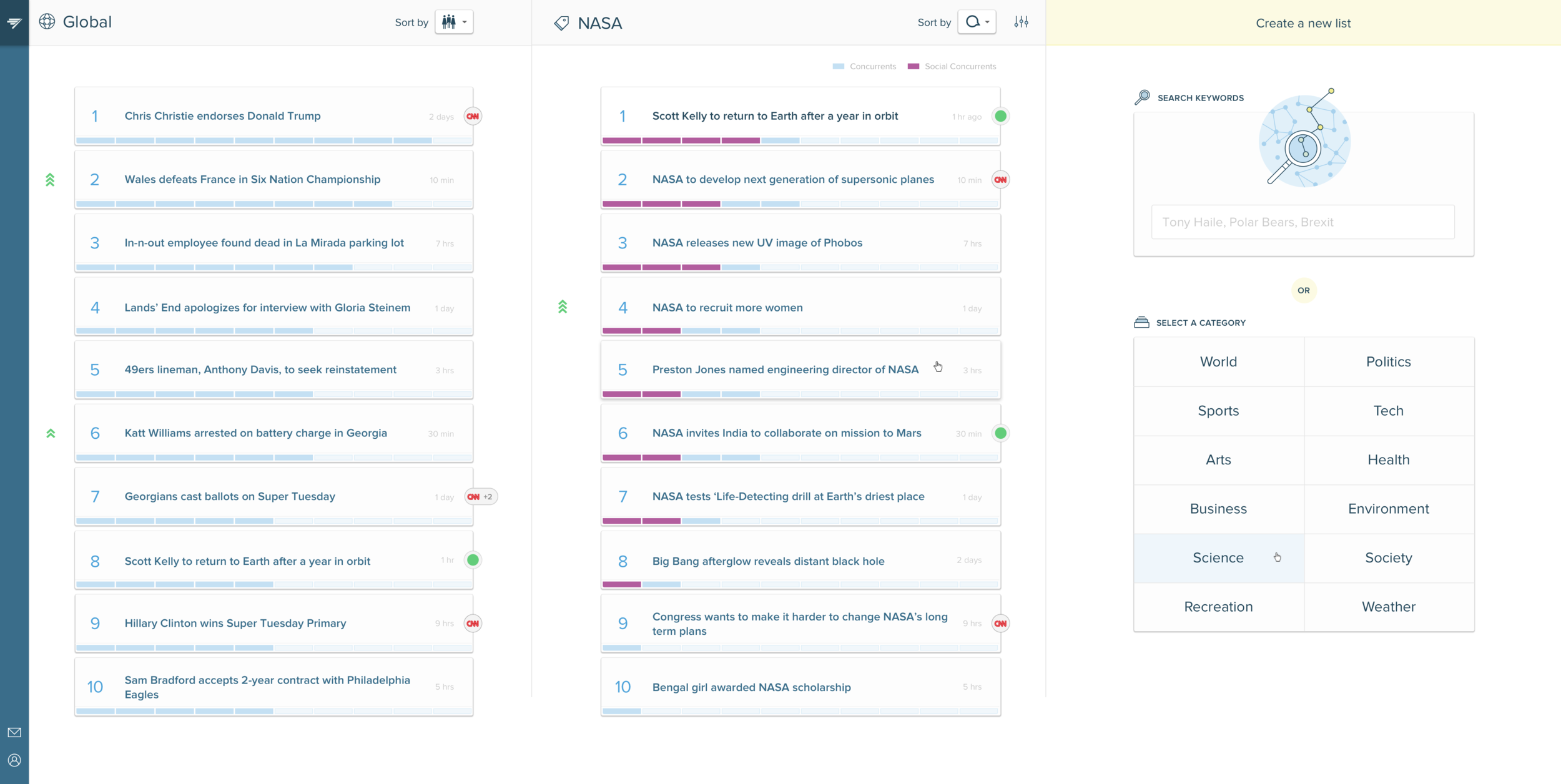The width and height of the screenshot is (1561, 784).
Task: Click the Social Concurrents purple legend swatch
Action: (913, 66)
